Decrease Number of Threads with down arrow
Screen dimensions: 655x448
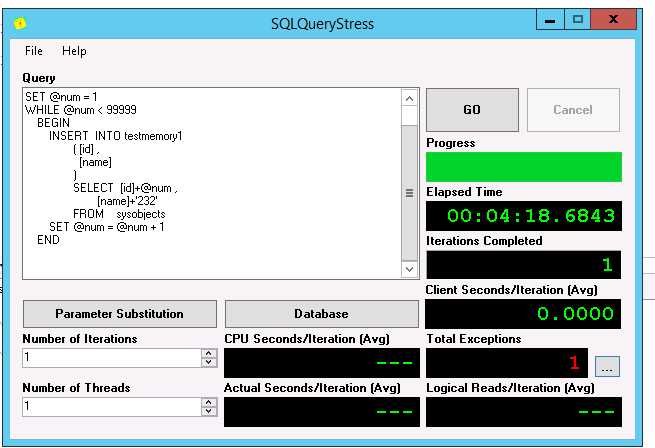[208, 411]
